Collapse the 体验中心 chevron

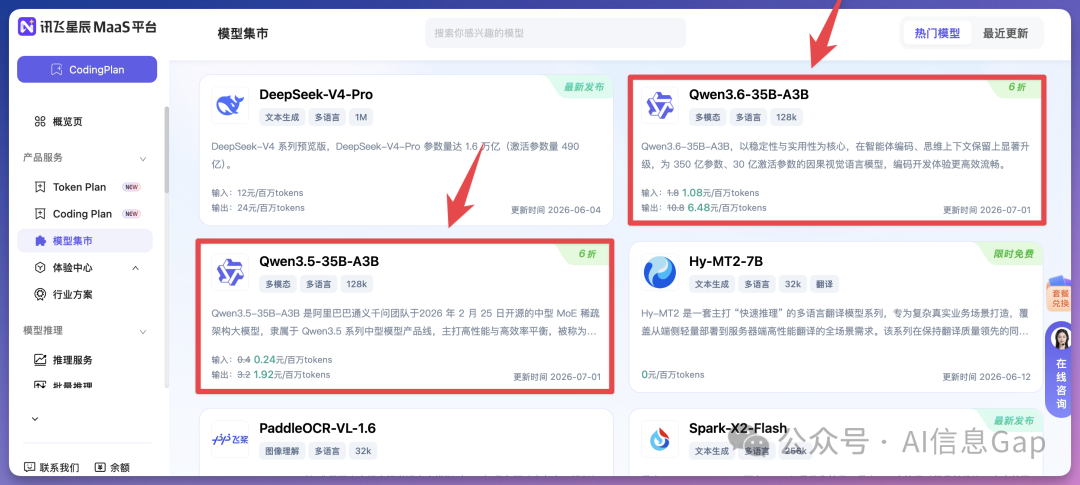click(x=135, y=268)
